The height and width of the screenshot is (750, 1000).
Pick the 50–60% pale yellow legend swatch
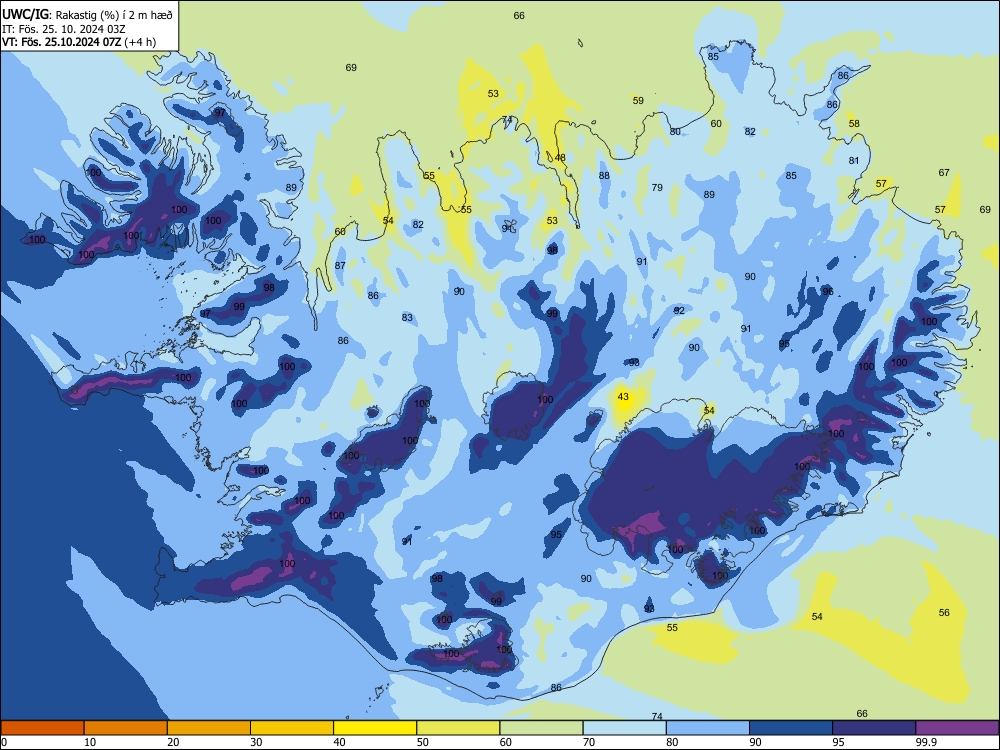point(458,728)
